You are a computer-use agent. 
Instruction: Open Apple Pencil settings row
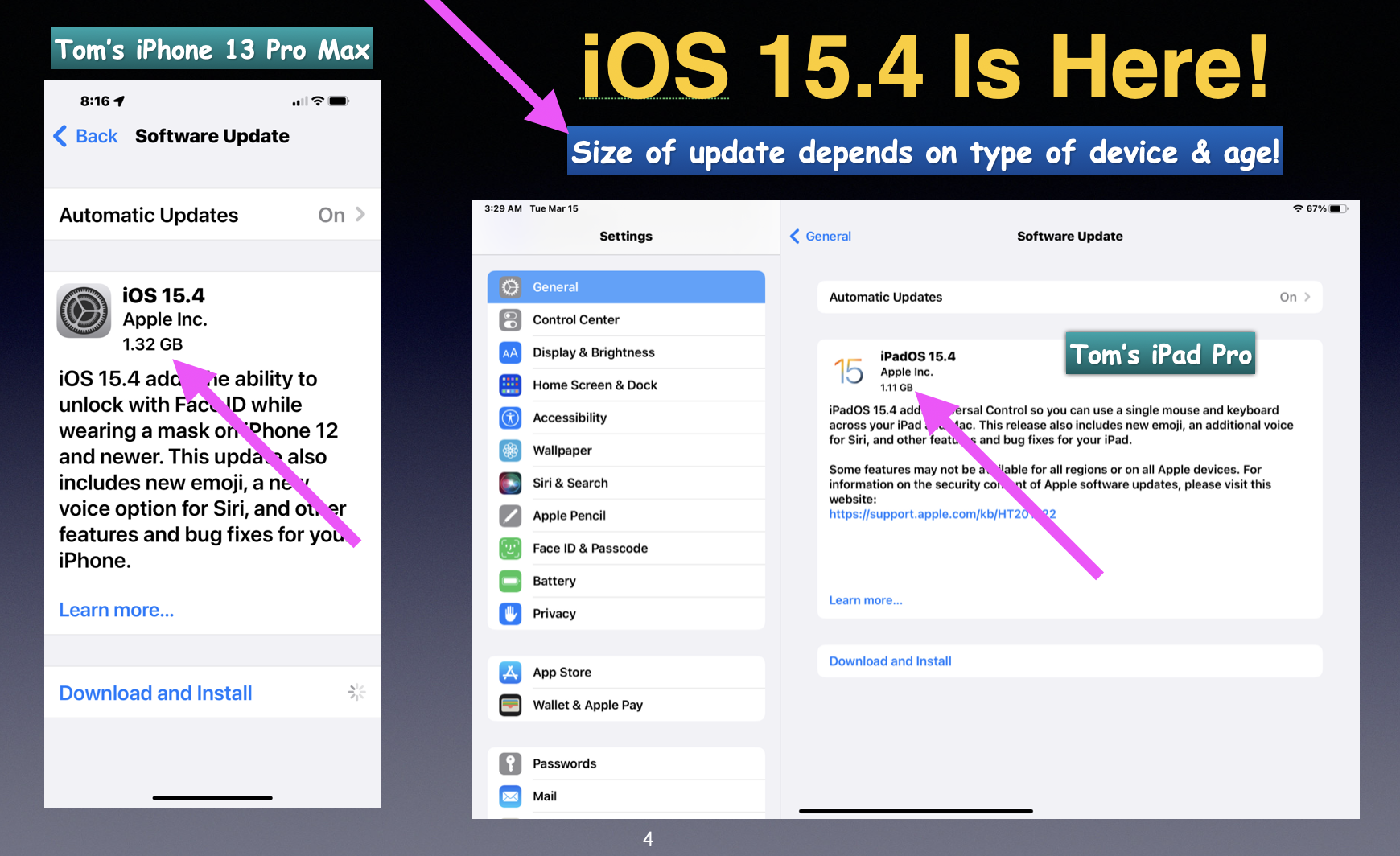626,516
